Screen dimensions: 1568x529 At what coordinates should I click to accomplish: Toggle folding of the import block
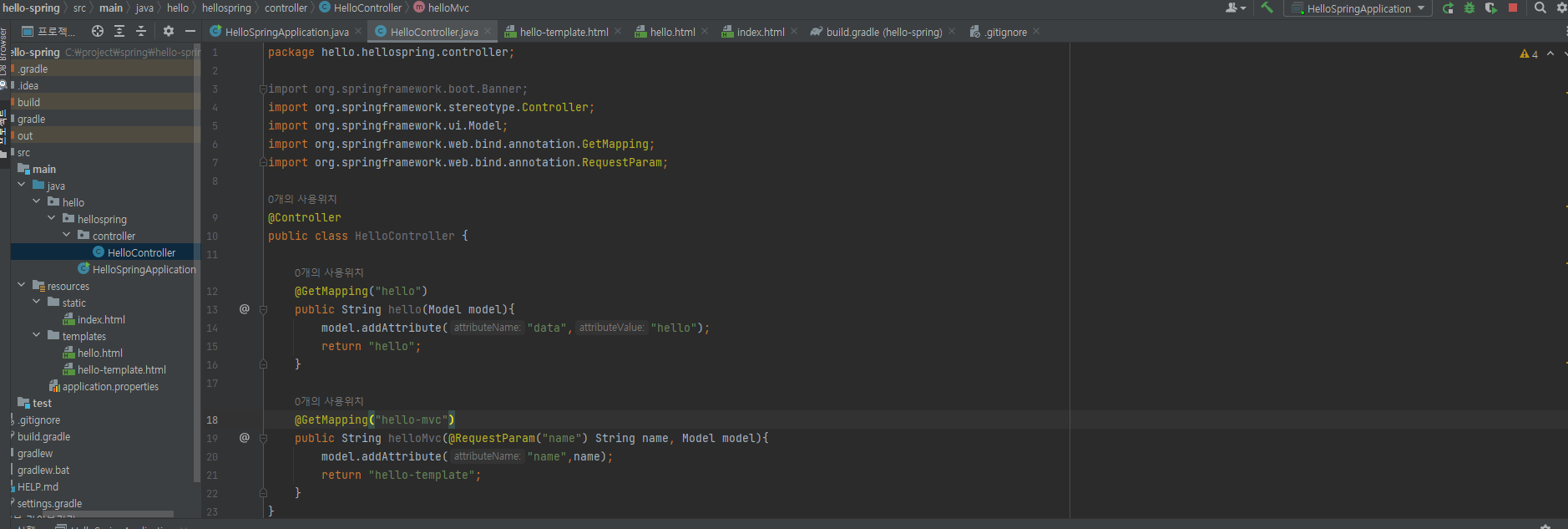(x=263, y=89)
